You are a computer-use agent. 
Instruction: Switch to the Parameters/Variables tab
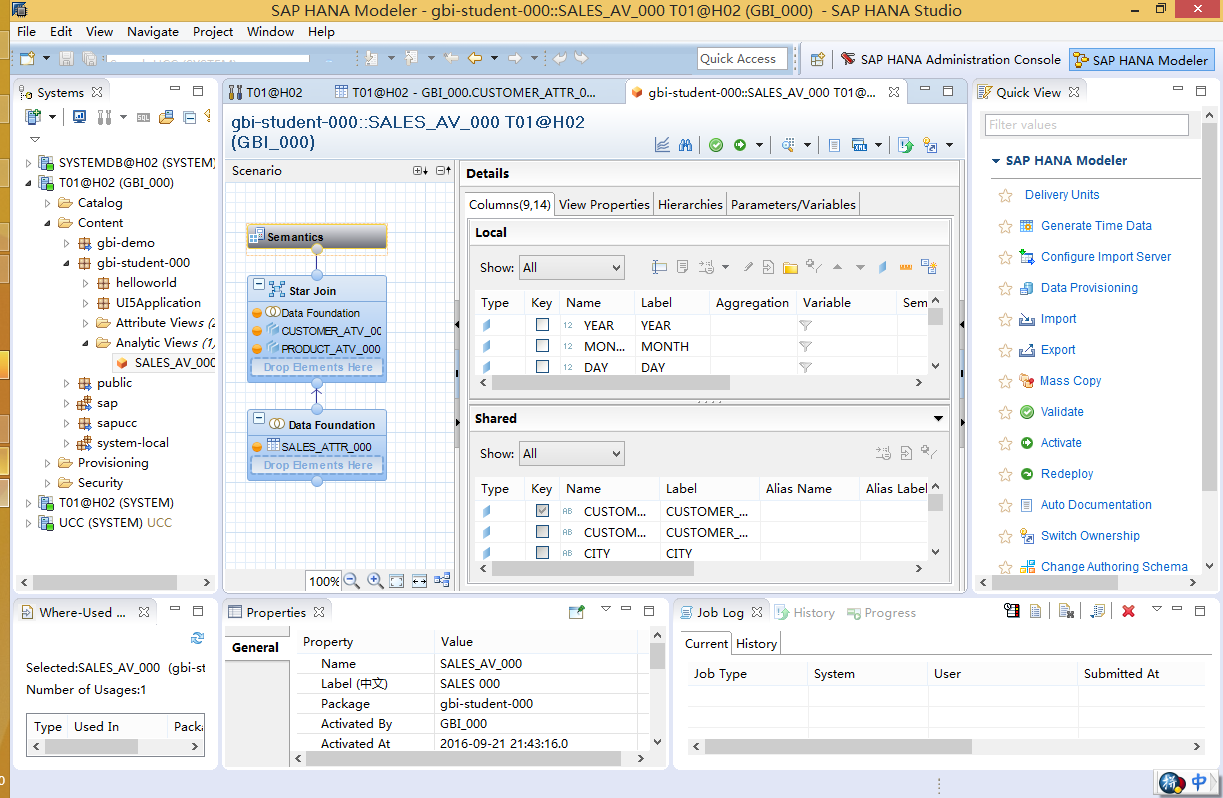pyautogui.click(x=793, y=204)
